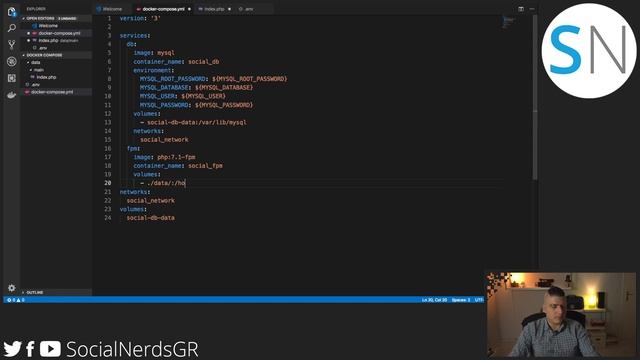Image resolution: width=640 pixels, height=360 pixels.
Task: Open index.php under main folder
Action: pos(56,77)
